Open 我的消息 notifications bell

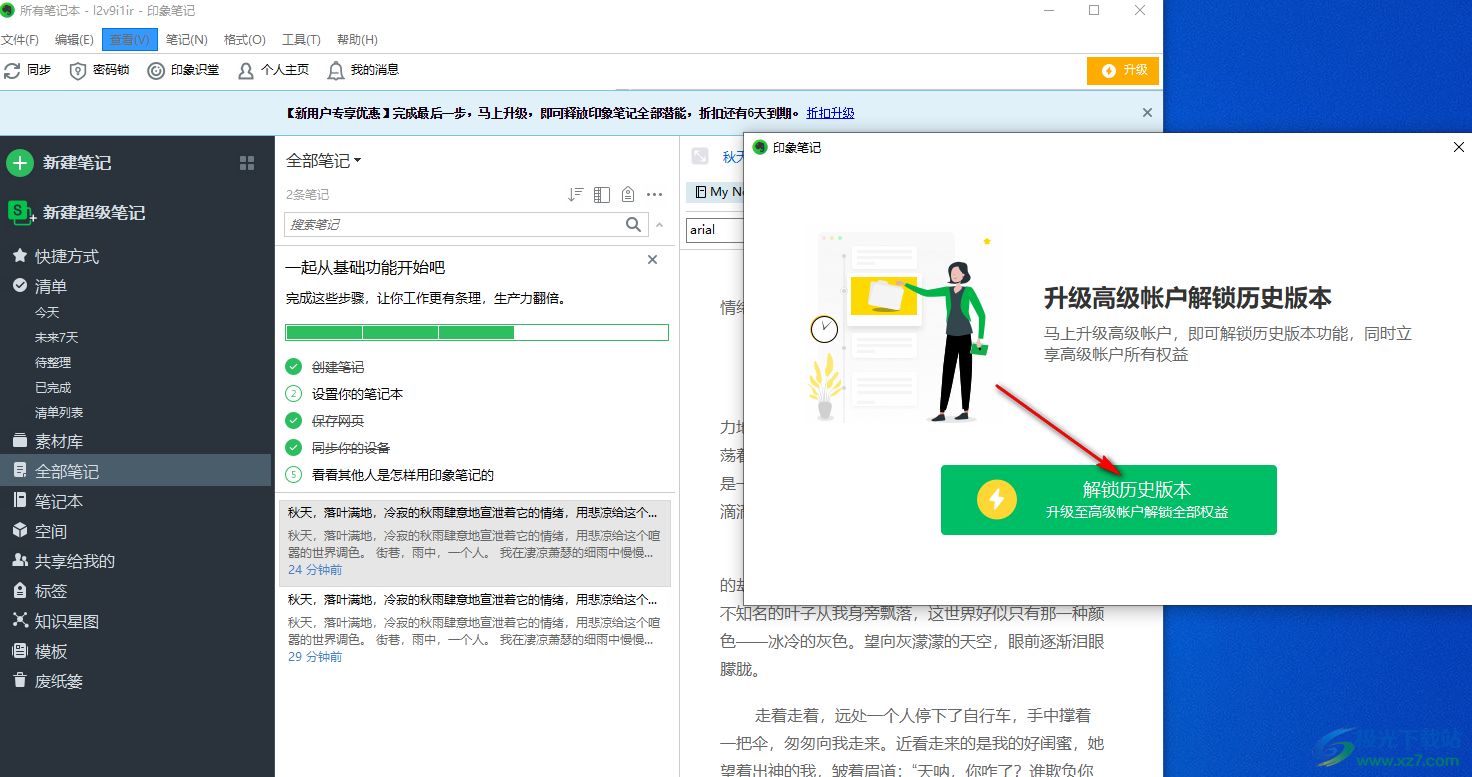click(363, 70)
